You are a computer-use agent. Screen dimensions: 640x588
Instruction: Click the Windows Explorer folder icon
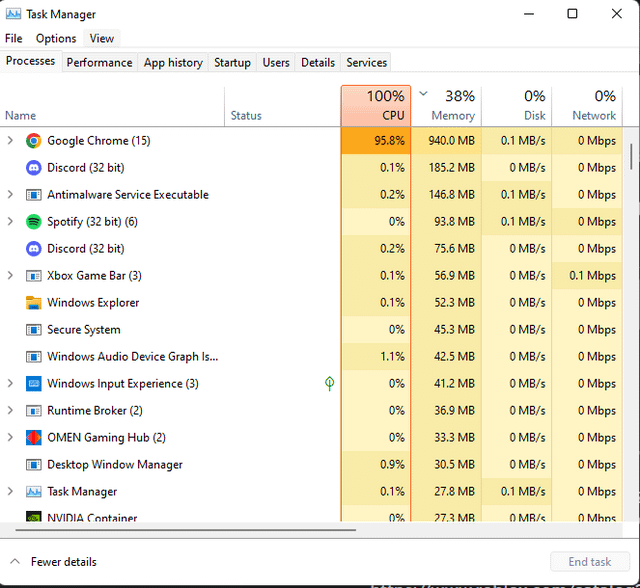(33, 303)
